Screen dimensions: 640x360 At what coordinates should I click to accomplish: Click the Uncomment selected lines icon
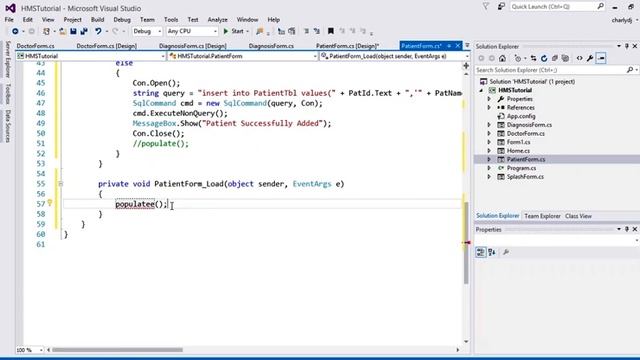pyautogui.click(x=316, y=31)
